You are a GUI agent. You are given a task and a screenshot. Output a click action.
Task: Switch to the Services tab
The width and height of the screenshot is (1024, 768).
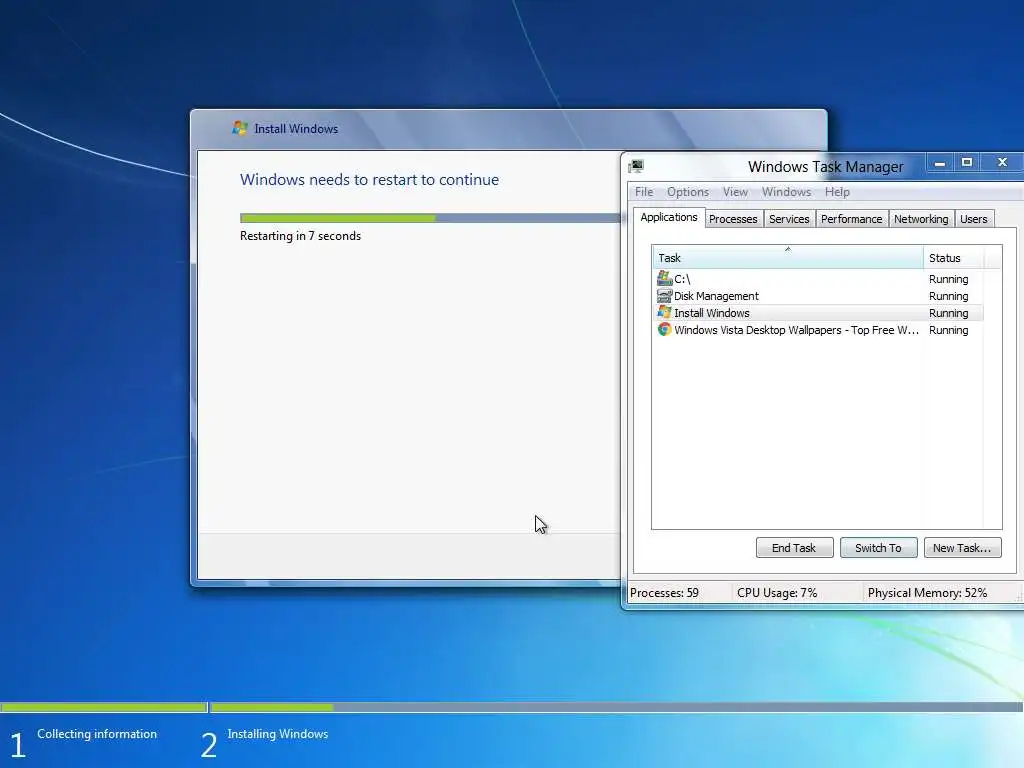[789, 219]
